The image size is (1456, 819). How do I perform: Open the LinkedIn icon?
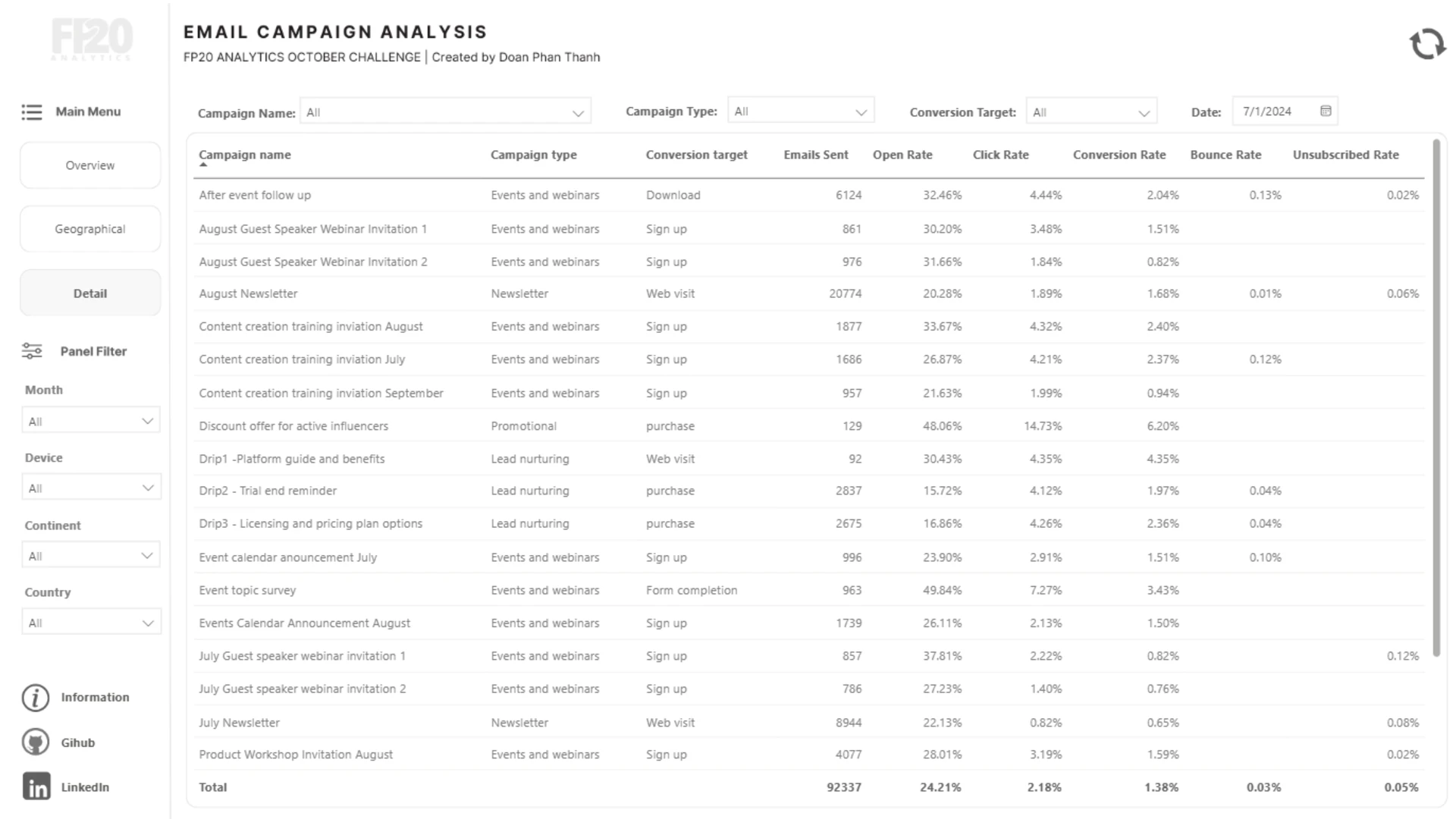[x=36, y=787]
